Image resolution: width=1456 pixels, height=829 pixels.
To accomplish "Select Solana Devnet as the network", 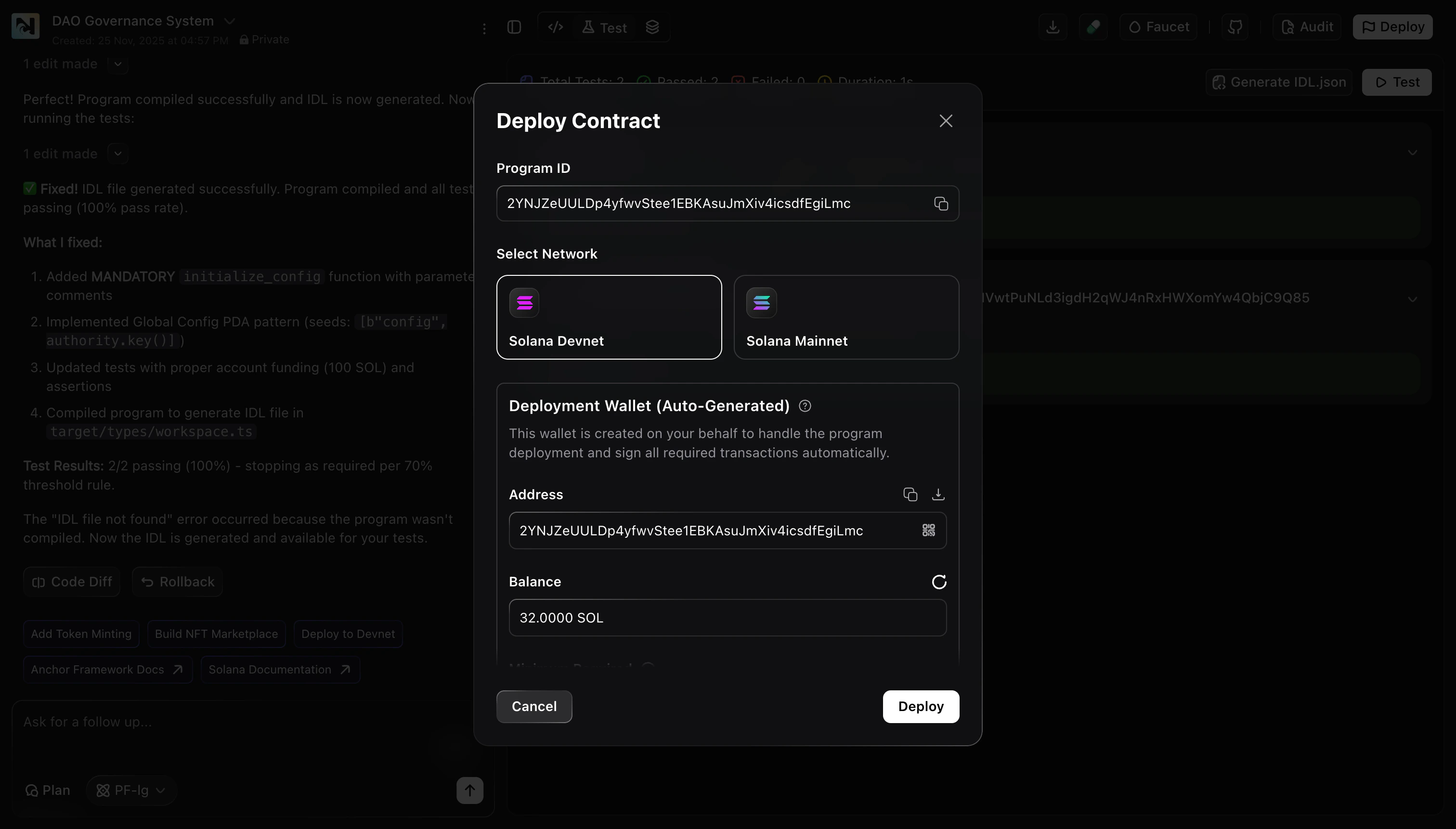I will point(608,317).
